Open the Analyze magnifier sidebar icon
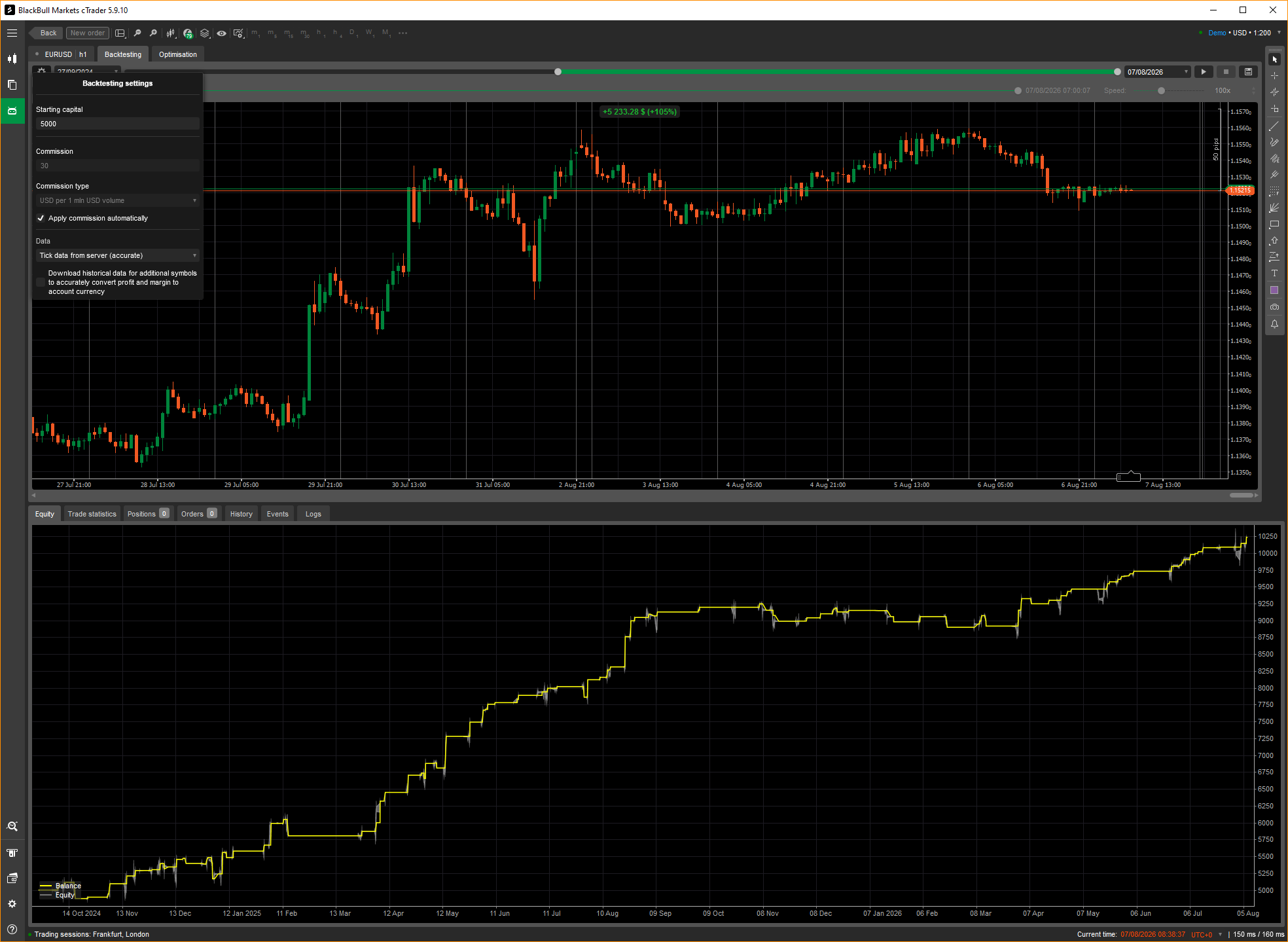This screenshot has height=942, width=1288. (12, 827)
